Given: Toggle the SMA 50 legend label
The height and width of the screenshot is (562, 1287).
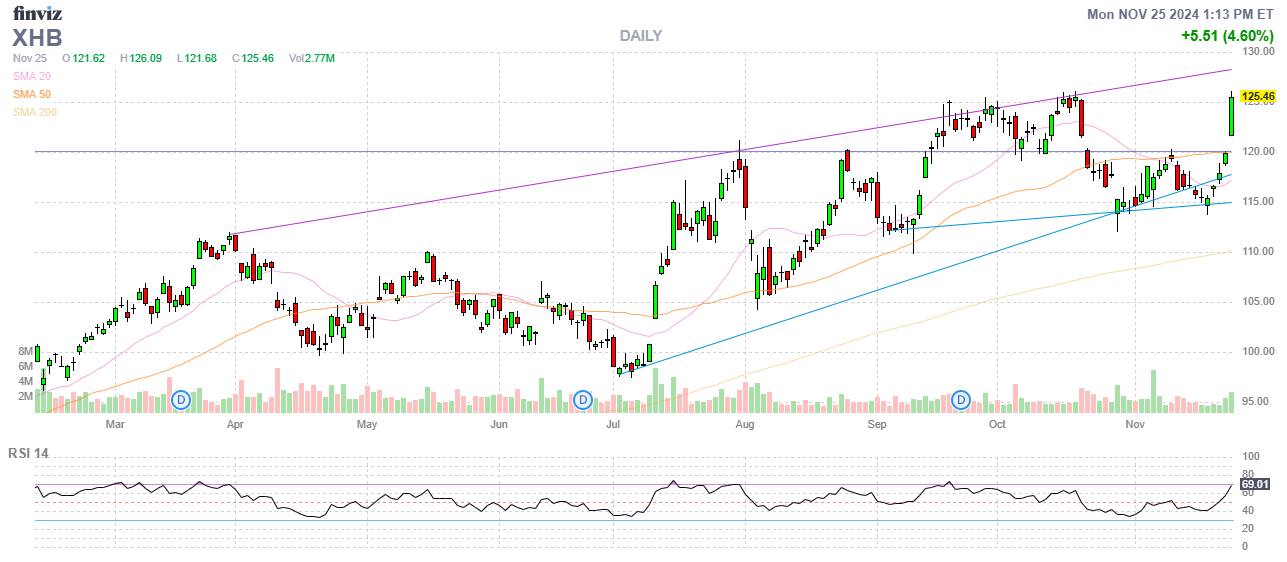Looking at the screenshot, I should coord(32,94).
